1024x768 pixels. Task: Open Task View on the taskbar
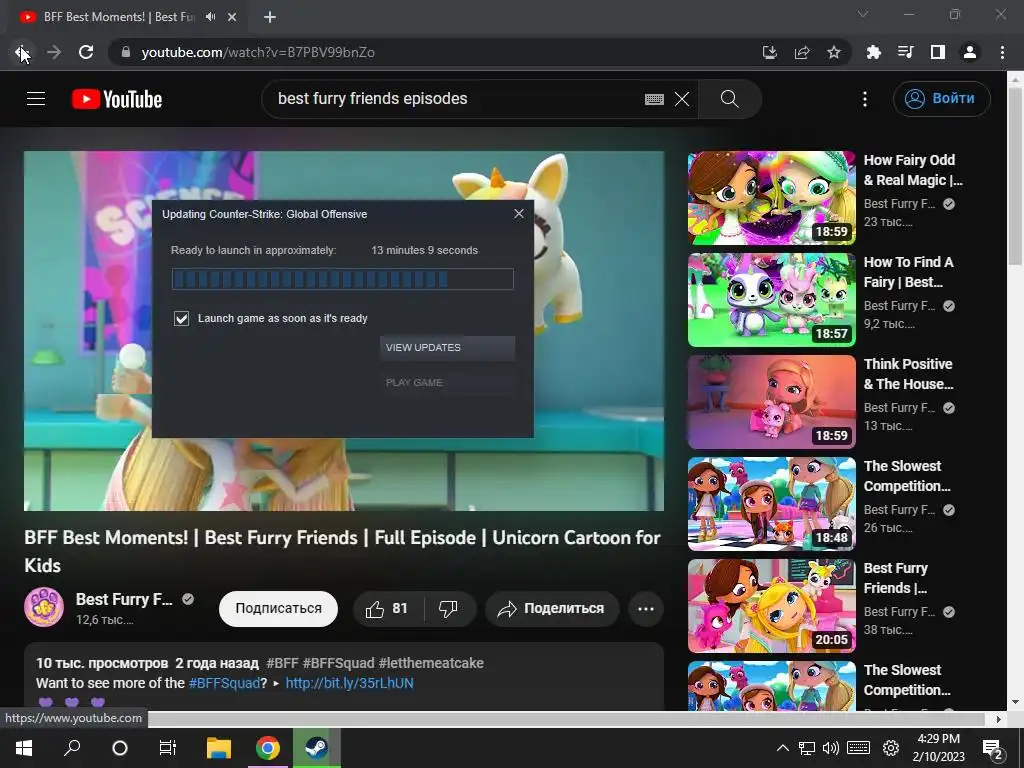coord(168,748)
